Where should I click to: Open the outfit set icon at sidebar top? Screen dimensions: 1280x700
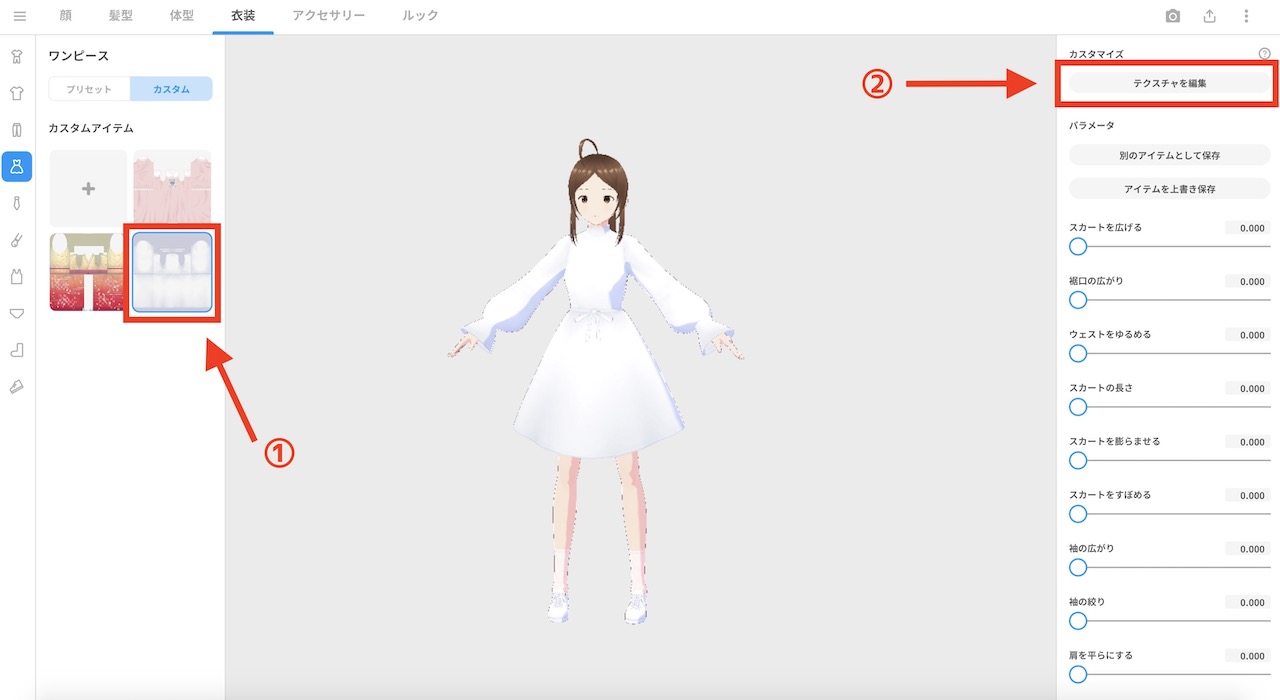[x=16, y=57]
